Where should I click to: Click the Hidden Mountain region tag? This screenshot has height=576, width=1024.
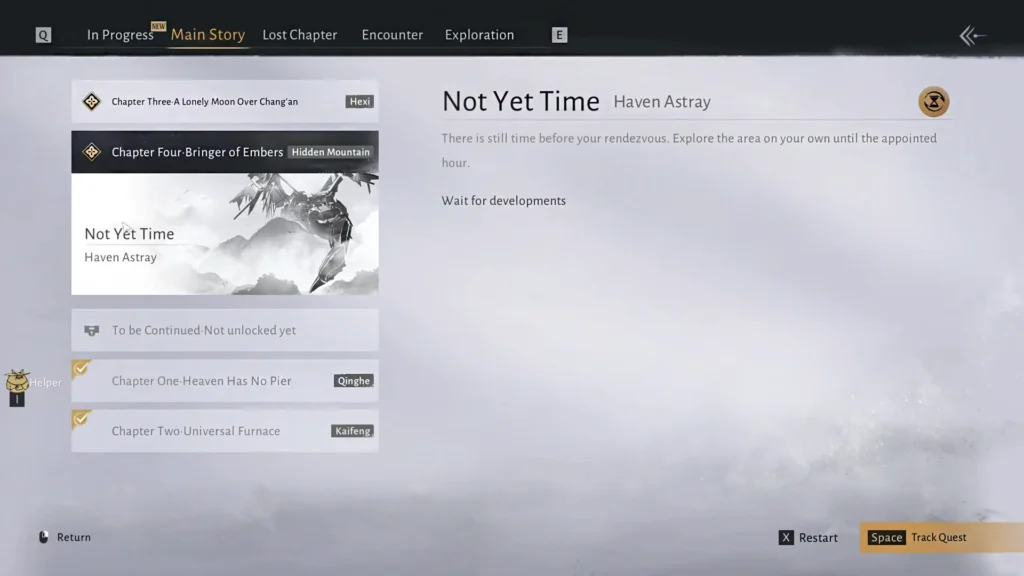330,152
